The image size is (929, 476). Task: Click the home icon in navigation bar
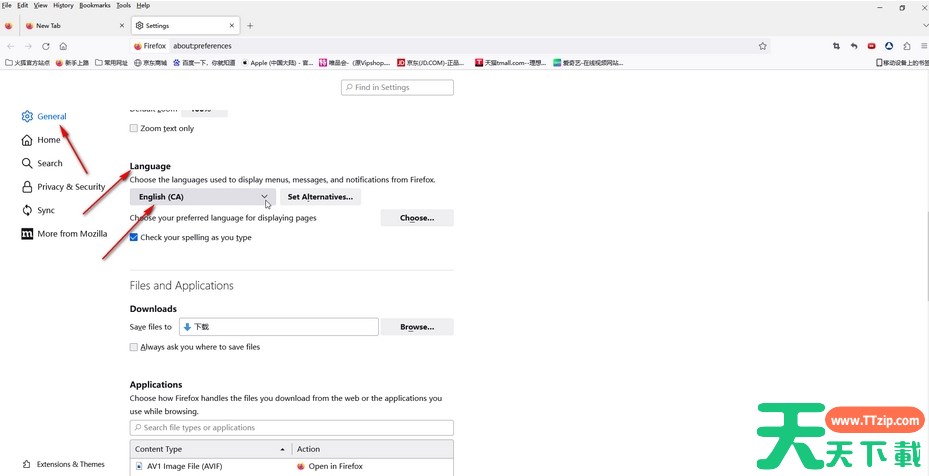click(x=63, y=46)
